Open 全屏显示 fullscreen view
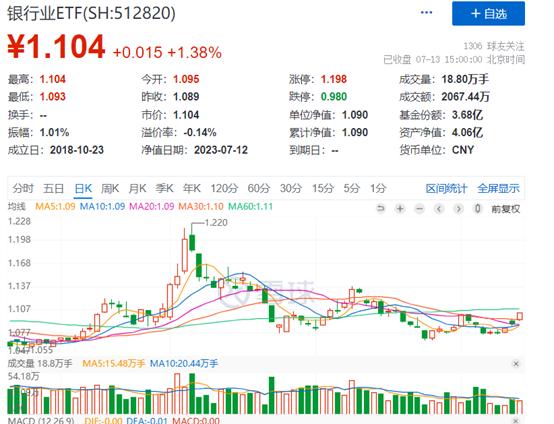Viewport: 554px width, 424px height. pos(498,189)
